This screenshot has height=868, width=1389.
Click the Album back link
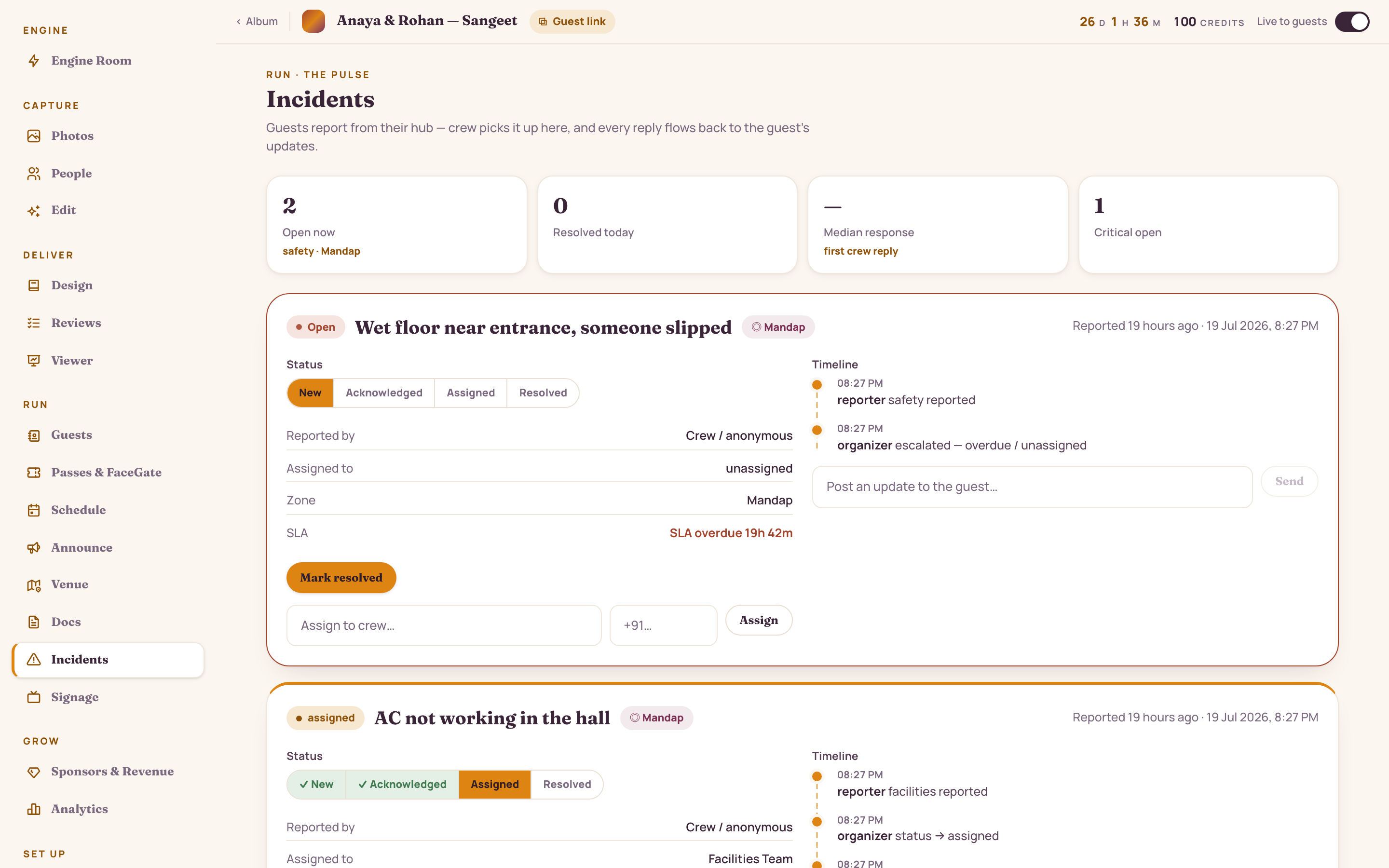coord(257,22)
